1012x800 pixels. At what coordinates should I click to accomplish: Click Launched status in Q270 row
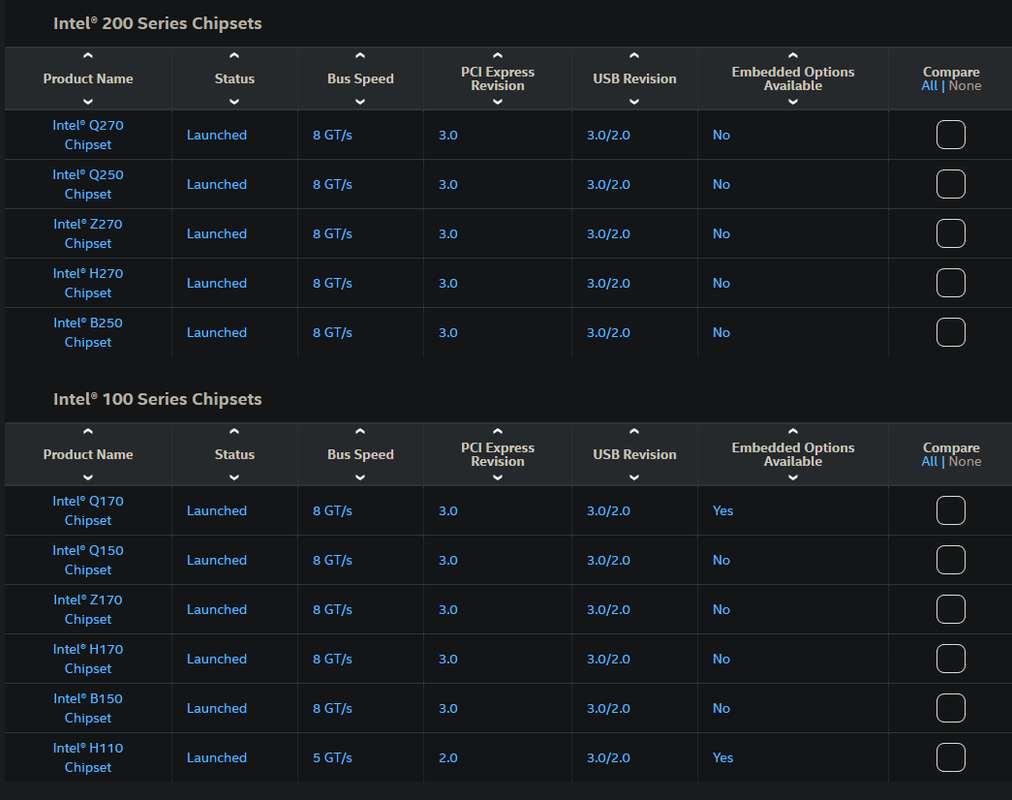(217, 135)
